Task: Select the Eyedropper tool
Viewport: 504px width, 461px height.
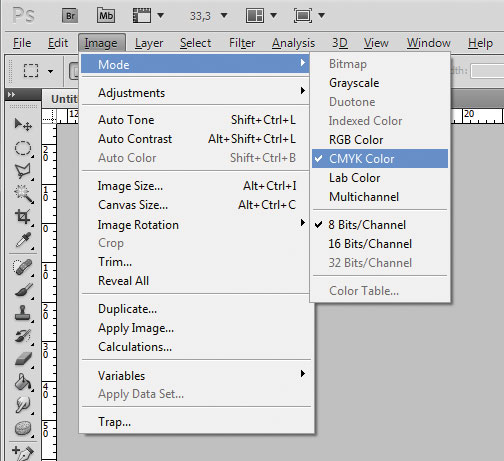Action: [x=23, y=240]
